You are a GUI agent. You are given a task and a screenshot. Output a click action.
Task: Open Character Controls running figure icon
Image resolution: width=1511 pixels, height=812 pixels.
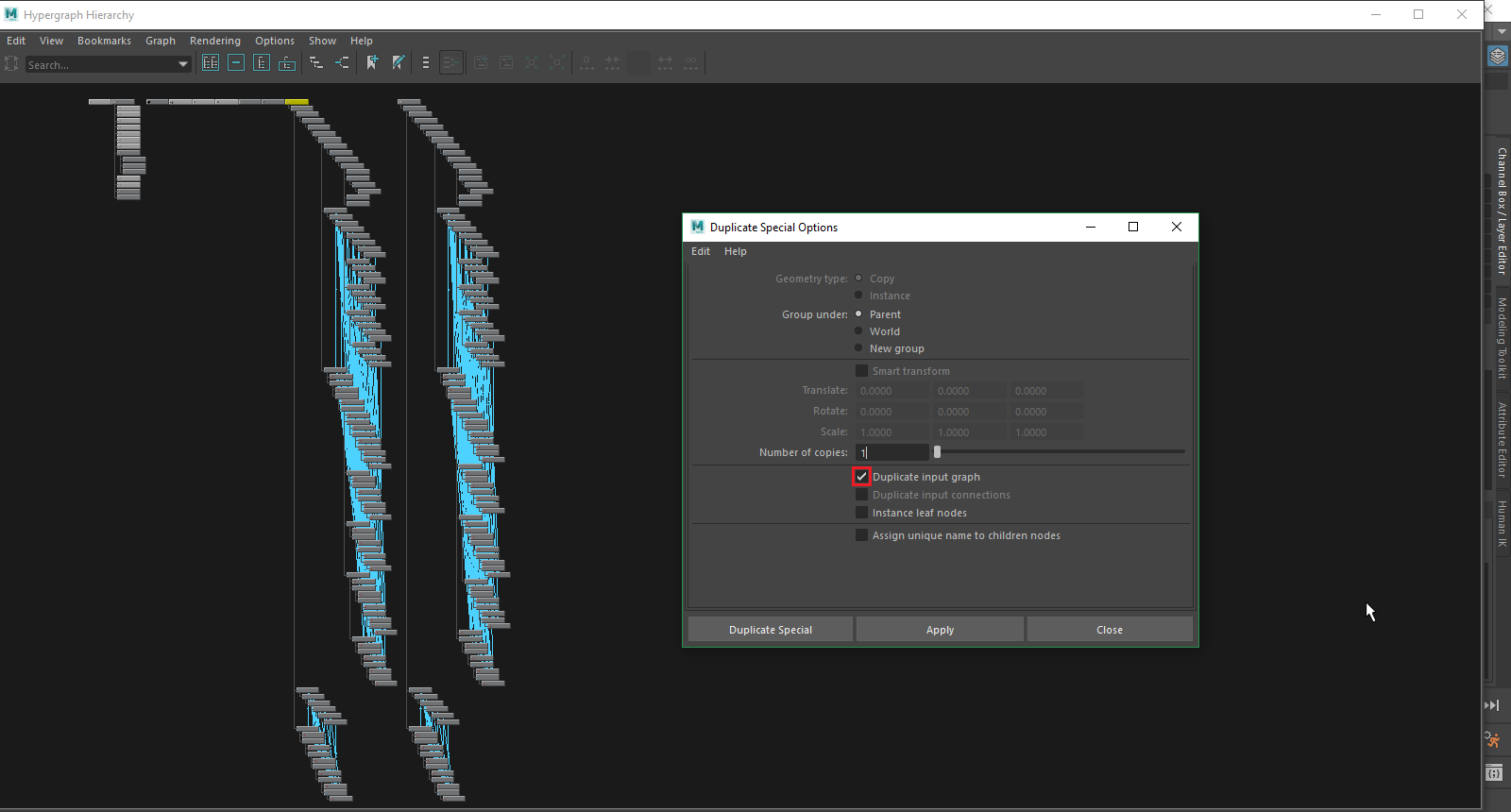pyautogui.click(x=1492, y=739)
